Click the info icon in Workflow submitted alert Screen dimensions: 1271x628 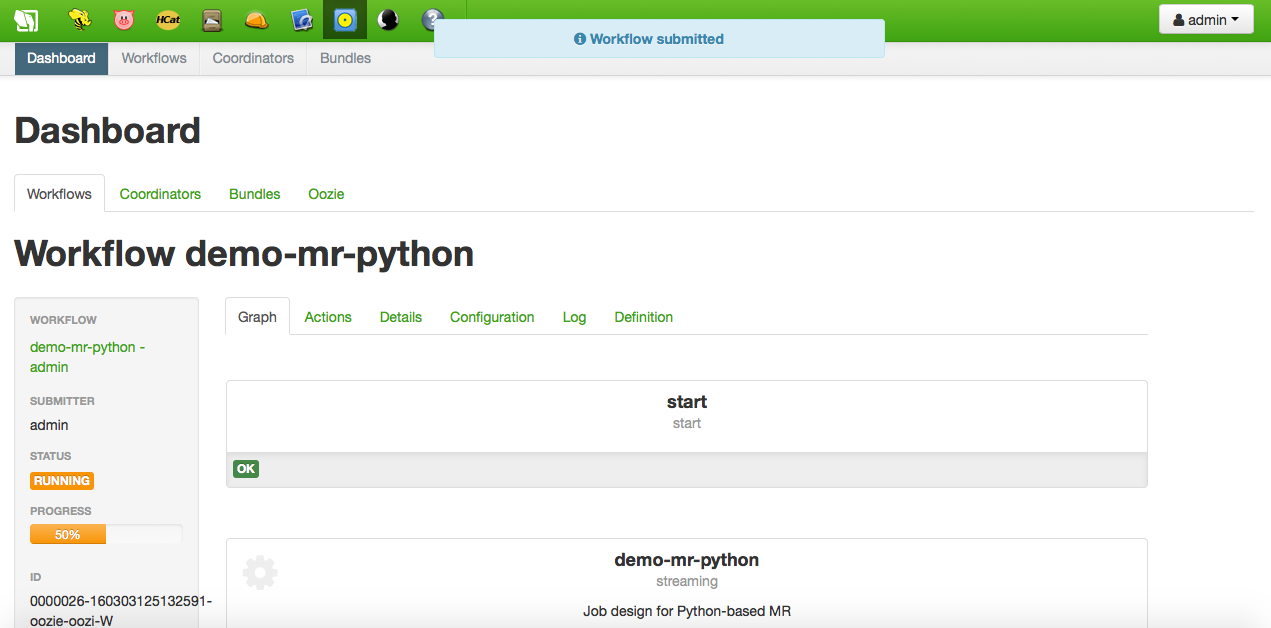(580, 39)
